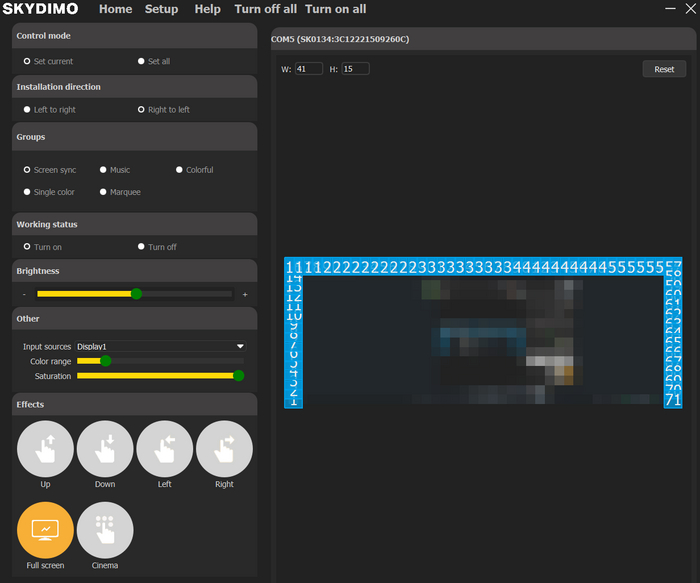Open the Help menu

pos(207,9)
